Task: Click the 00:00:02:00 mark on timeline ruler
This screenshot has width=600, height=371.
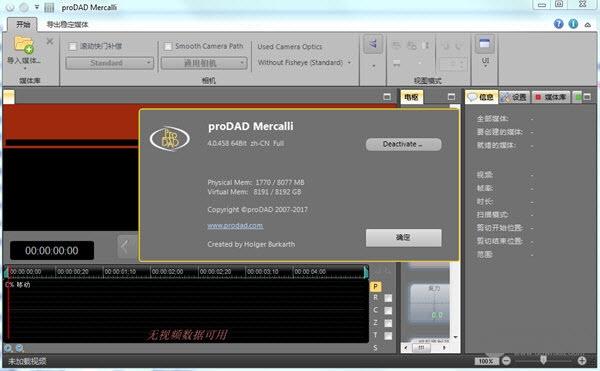Action: pos(167,272)
